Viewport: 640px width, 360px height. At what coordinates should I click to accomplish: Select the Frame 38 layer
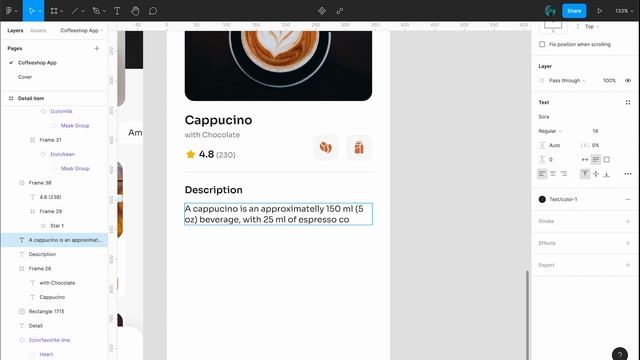point(40,183)
